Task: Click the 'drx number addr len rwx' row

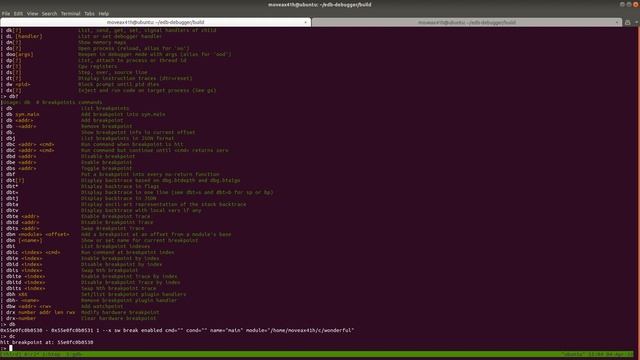Action: pos(80,312)
